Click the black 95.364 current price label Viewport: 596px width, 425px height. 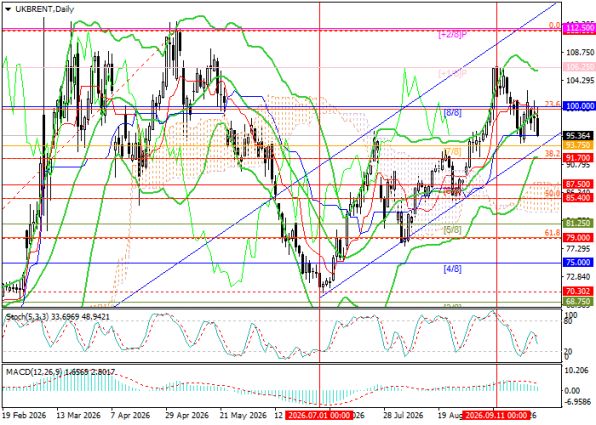pyautogui.click(x=579, y=136)
